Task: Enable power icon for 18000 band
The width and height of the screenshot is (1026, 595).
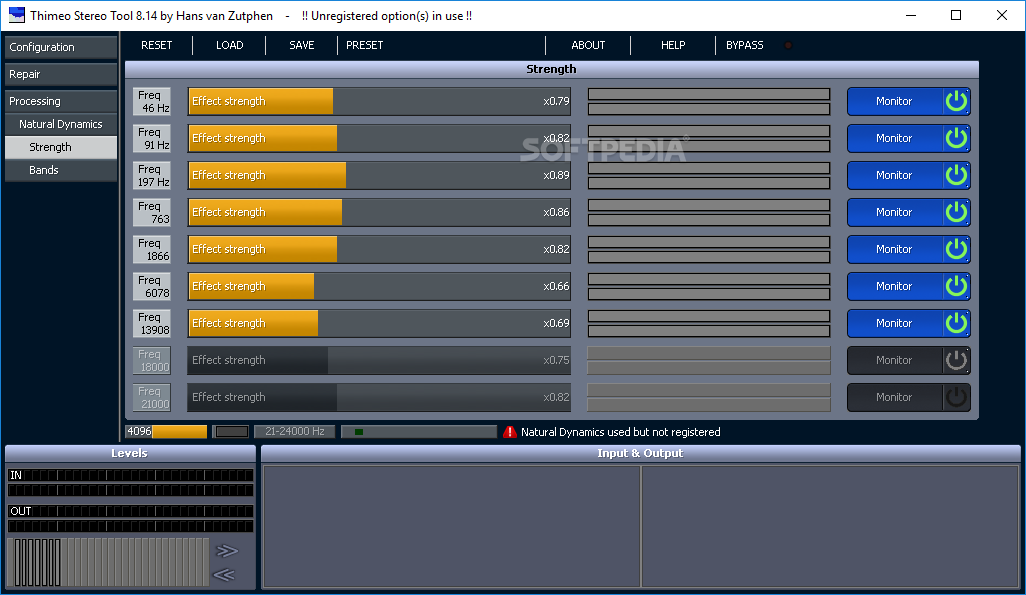Action: coord(957,360)
